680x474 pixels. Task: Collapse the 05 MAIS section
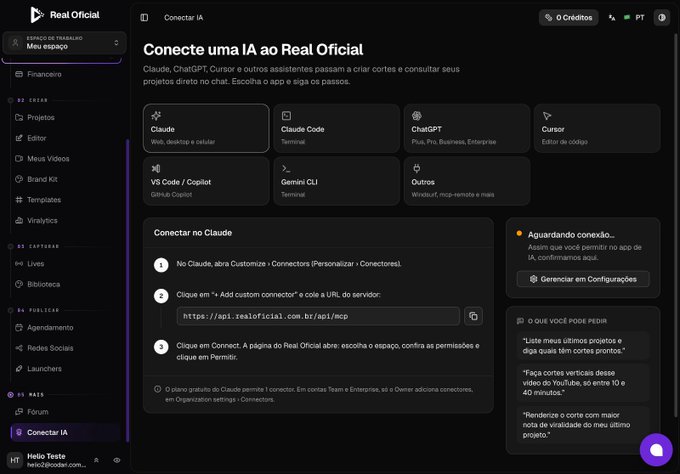[x=26, y=395]
